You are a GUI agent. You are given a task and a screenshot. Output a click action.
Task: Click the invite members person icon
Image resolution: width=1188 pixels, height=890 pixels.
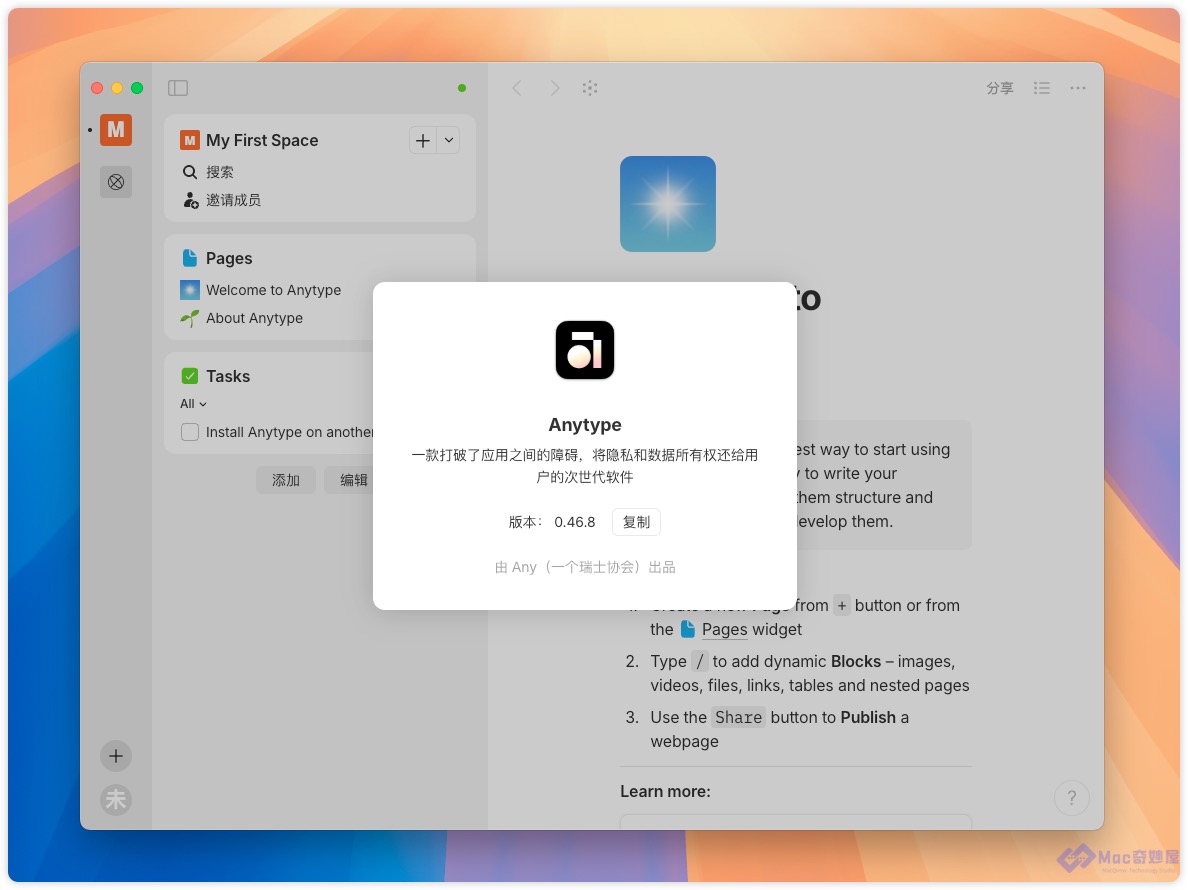(190, 200)
